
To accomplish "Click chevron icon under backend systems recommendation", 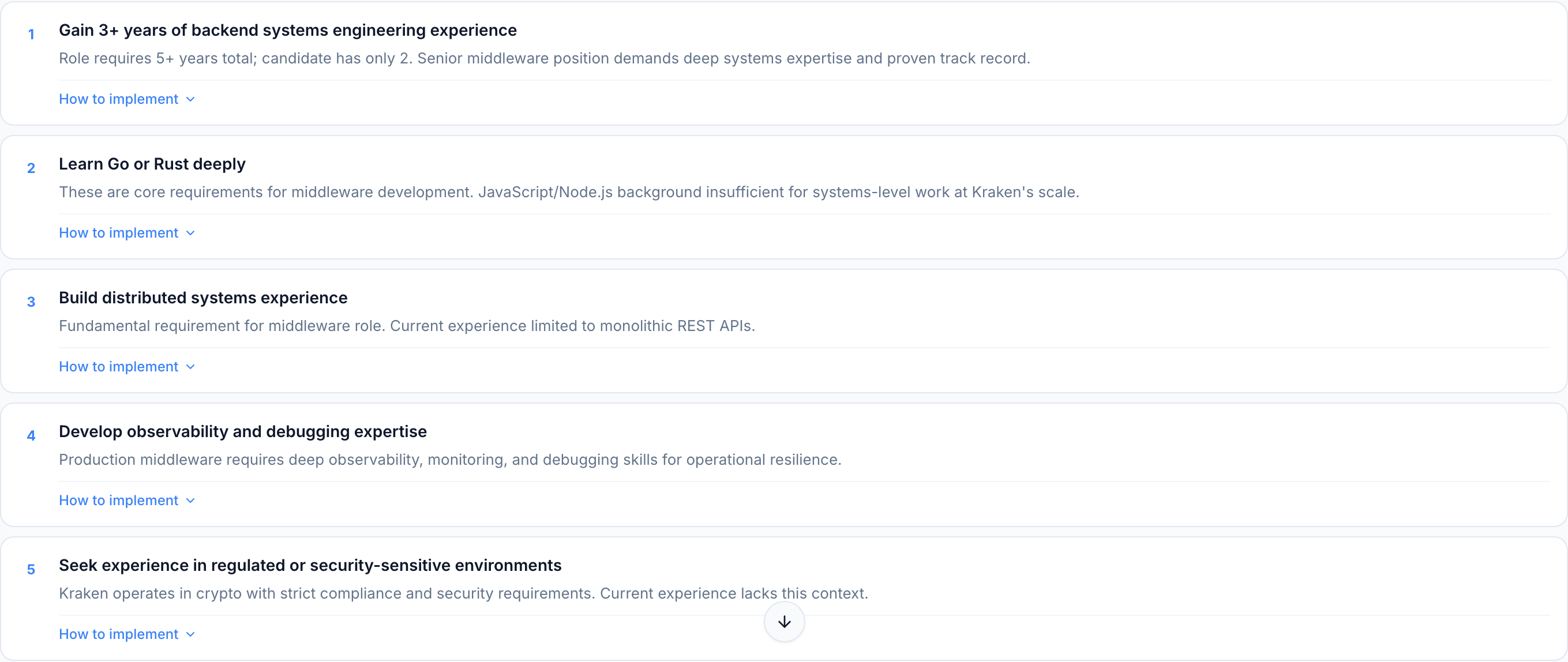I will point(190,99).
